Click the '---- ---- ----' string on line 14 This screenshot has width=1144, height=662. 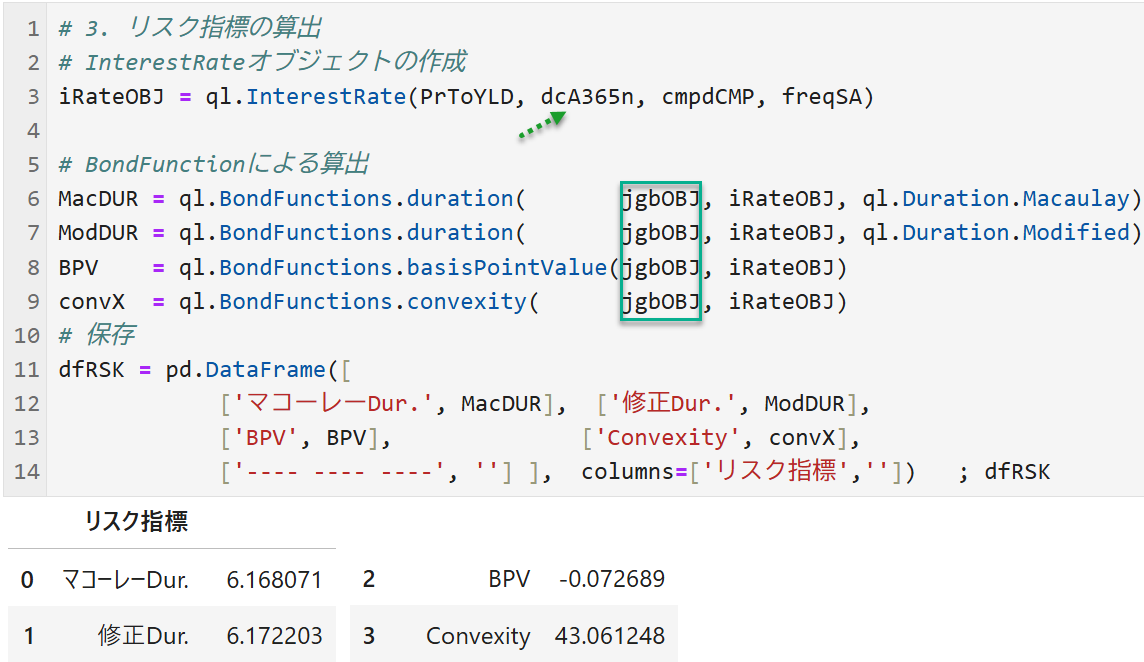[339, 472]
